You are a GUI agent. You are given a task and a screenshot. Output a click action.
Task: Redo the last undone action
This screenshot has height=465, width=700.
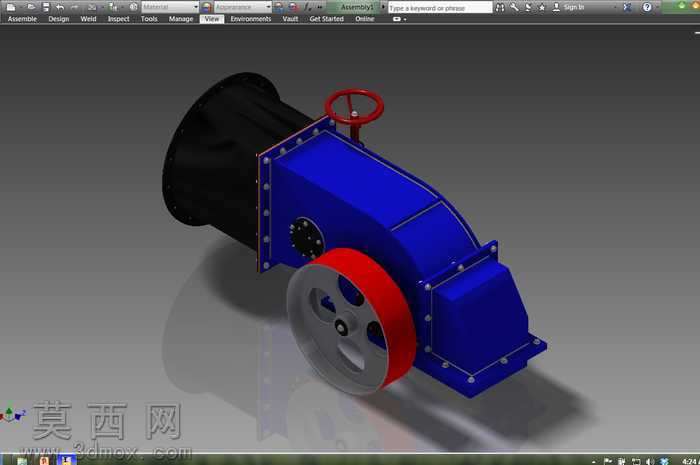pos(75,8)
